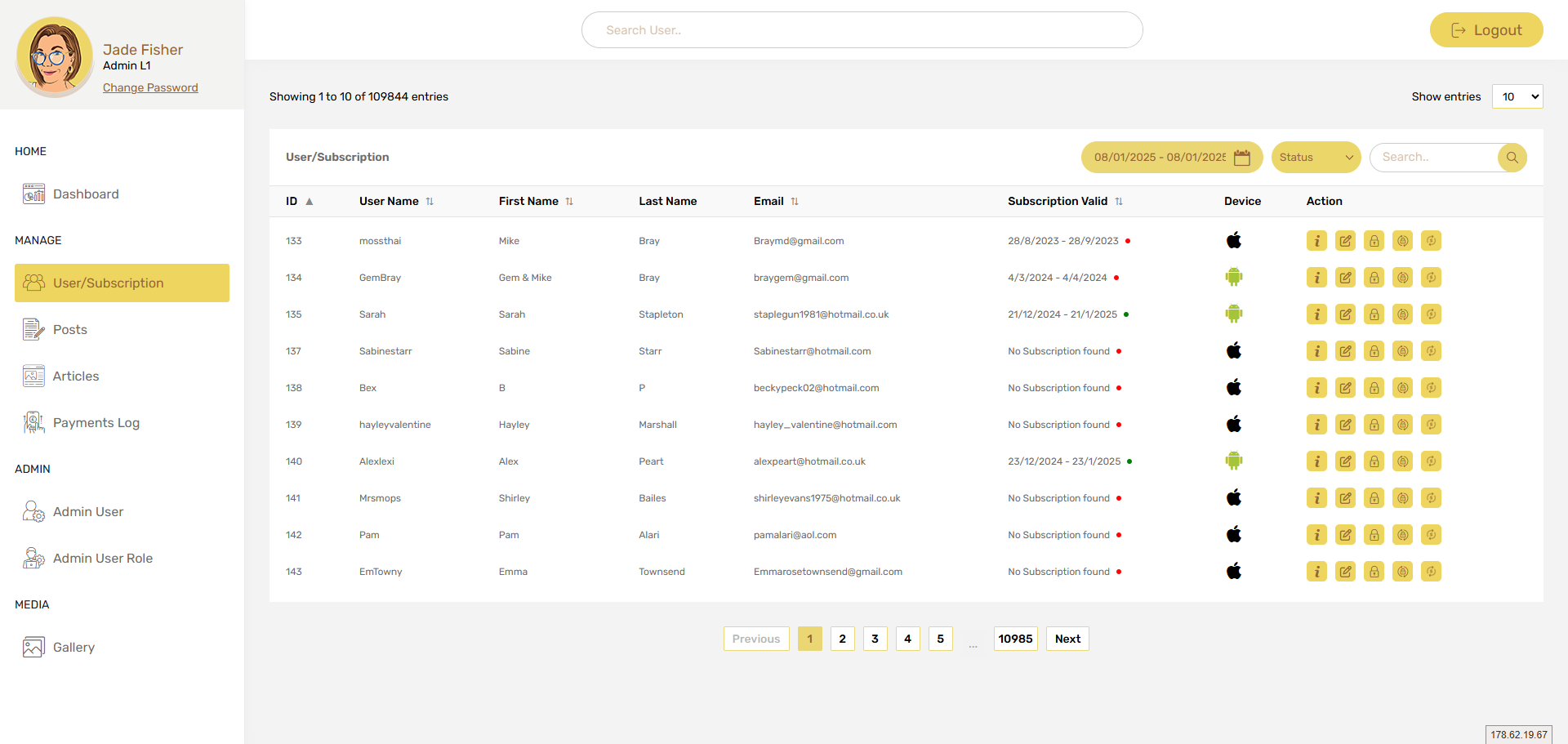Open info for user Sarah Stapleton
This screenshot has height=744, width=1568.
click(x=1316, y=314)
